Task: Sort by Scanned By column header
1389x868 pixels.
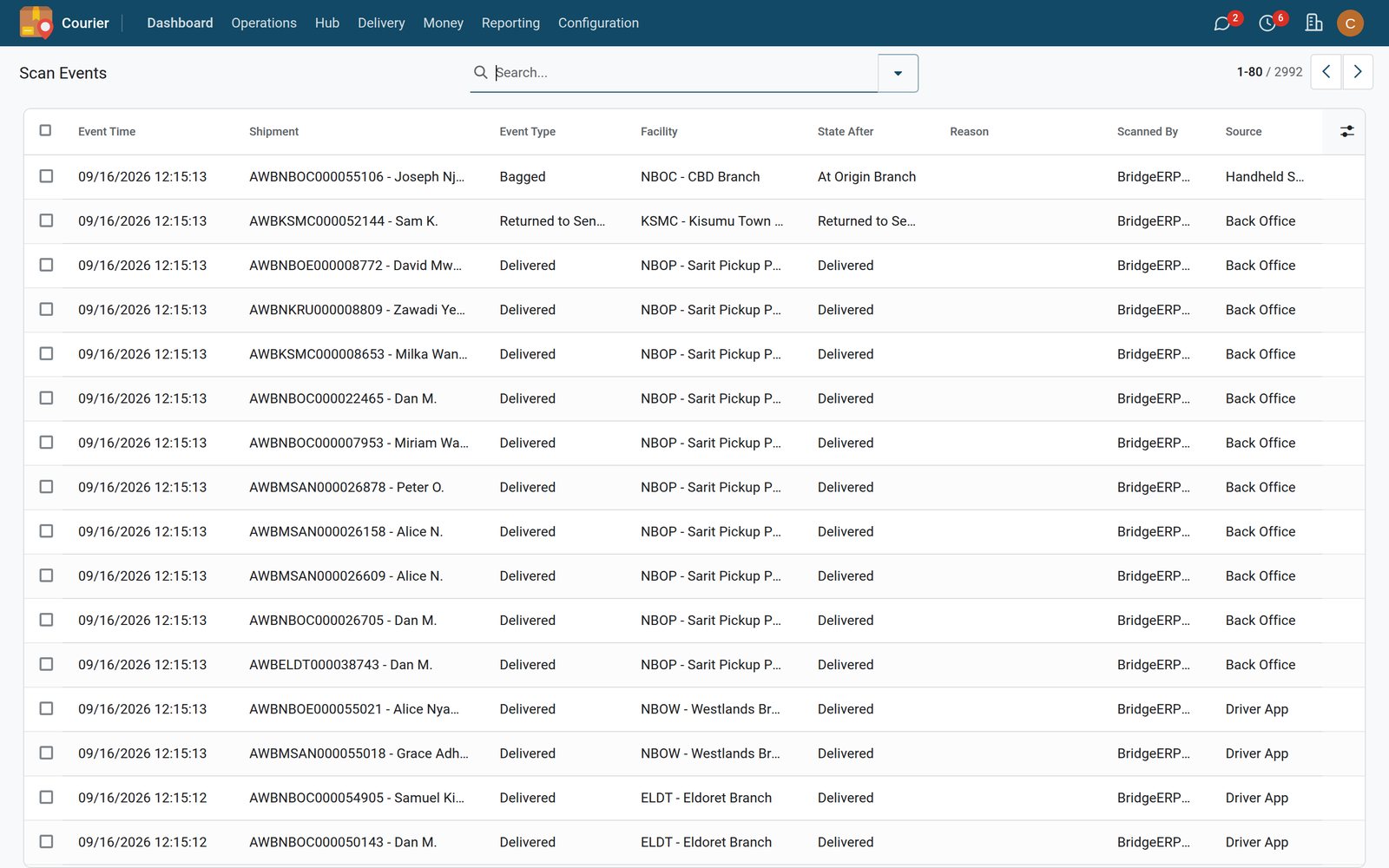Action: (x=1148, y=131)
